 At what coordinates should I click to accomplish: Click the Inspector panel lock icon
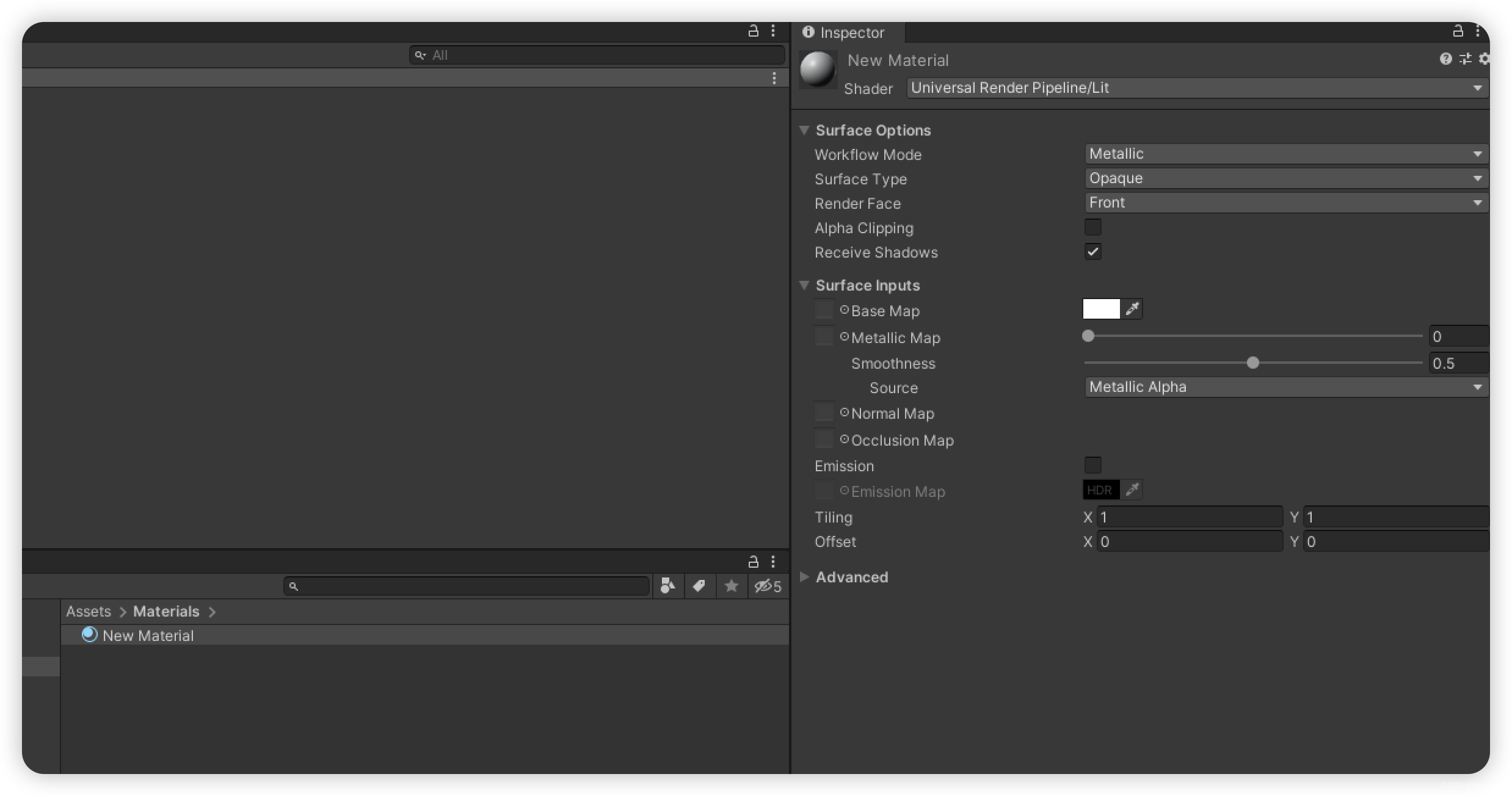[x=1458, y=32]
